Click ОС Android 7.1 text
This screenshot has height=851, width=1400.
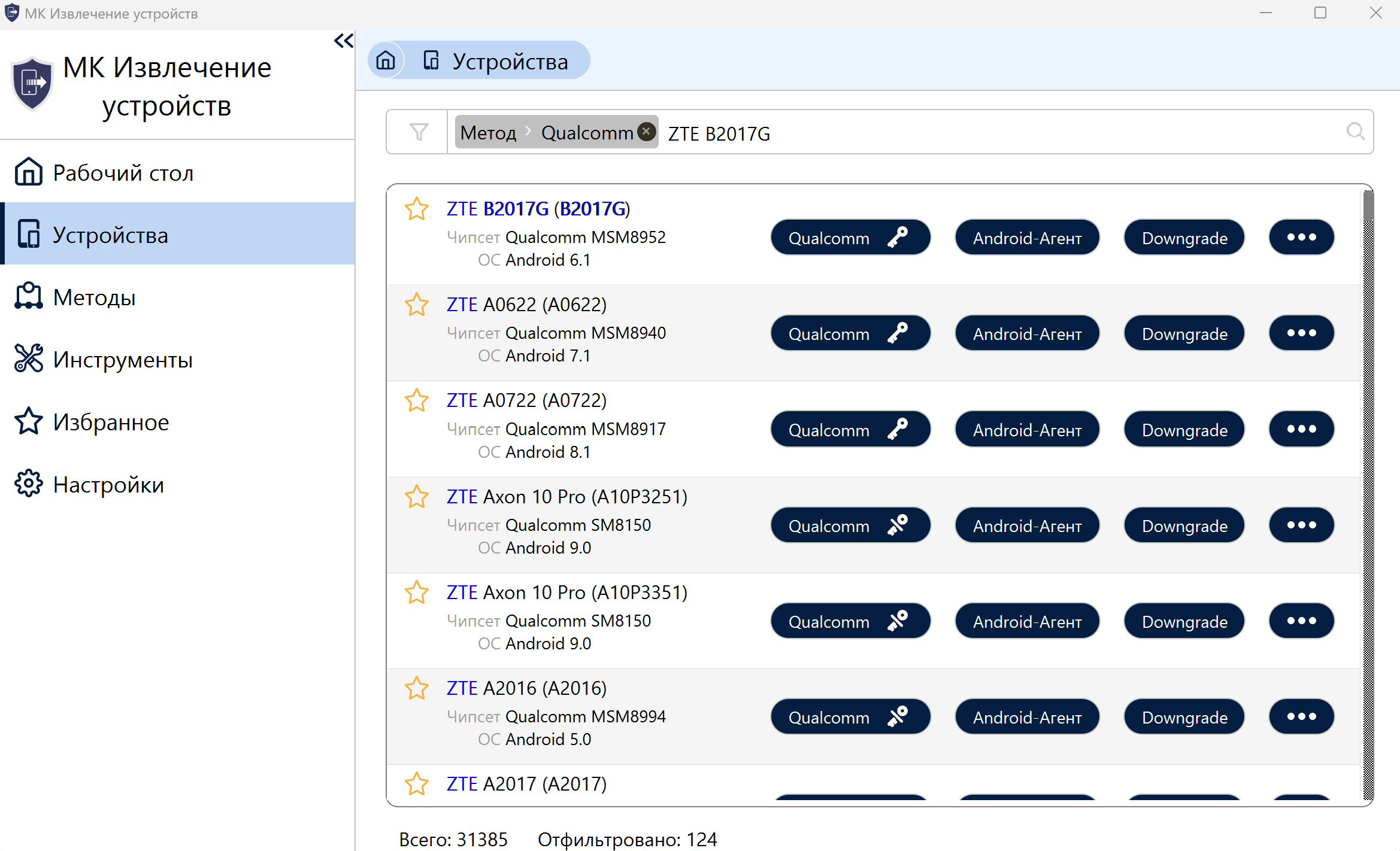click(534, 355)
